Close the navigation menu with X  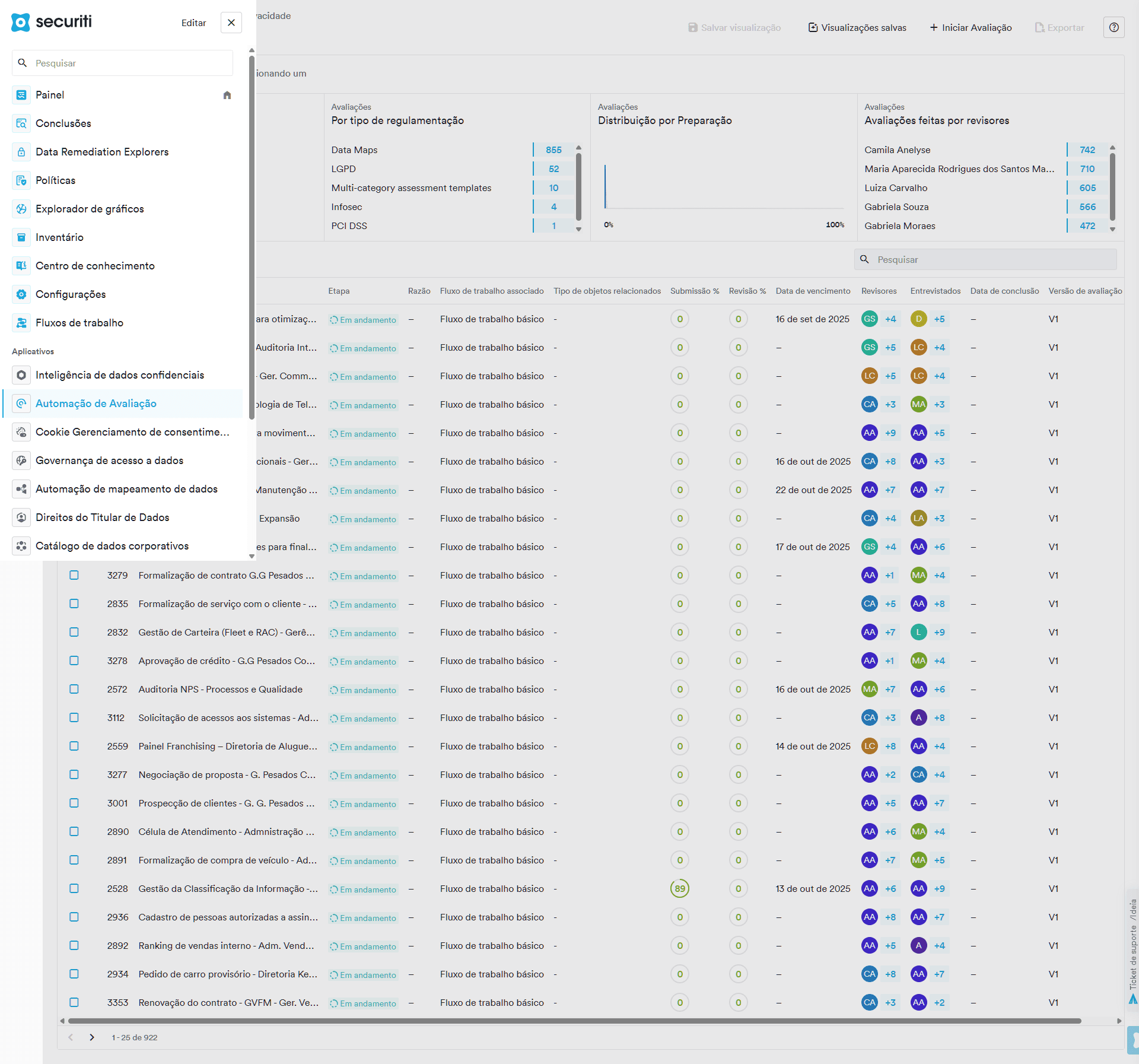tap(231, 23)
